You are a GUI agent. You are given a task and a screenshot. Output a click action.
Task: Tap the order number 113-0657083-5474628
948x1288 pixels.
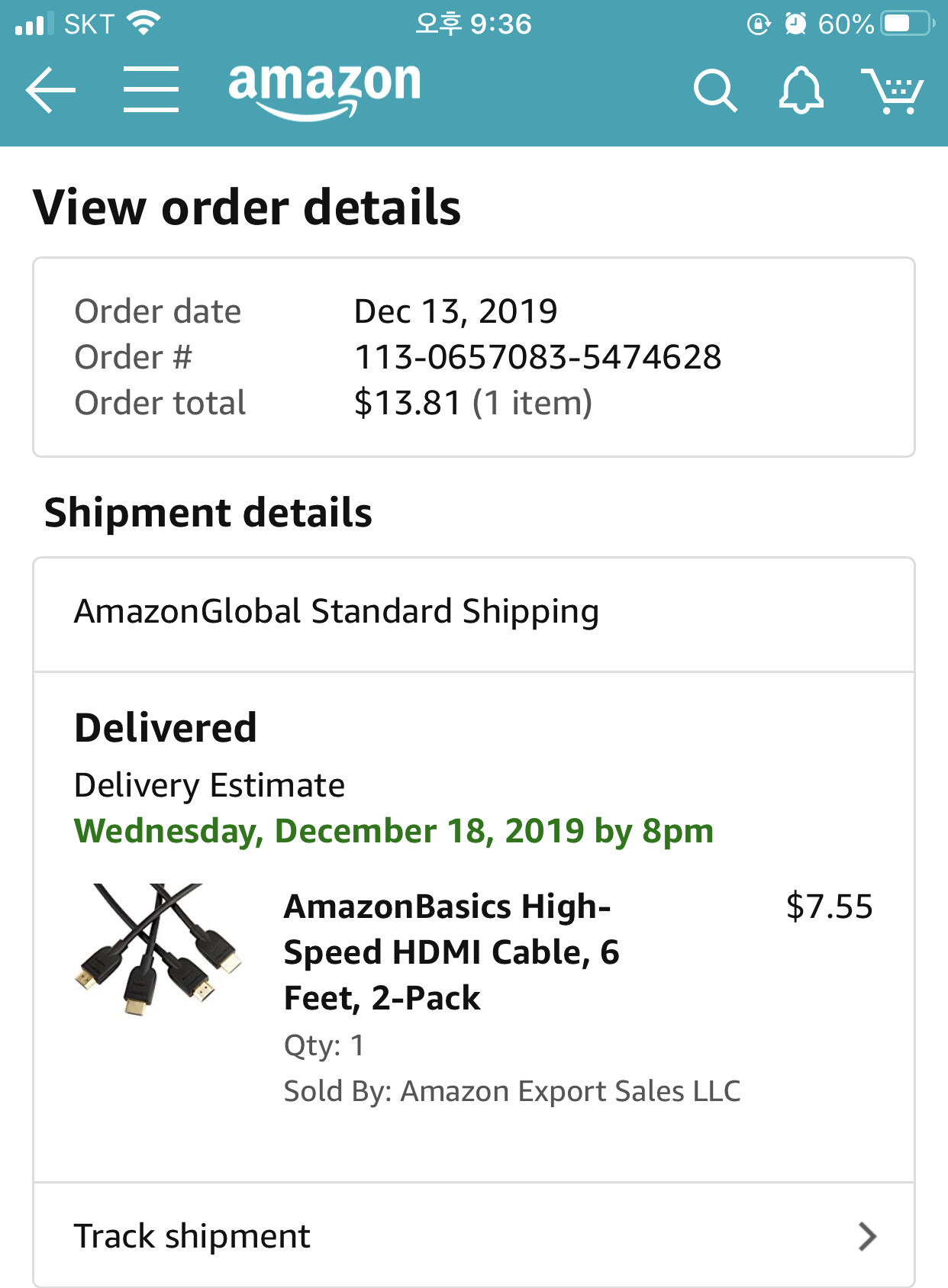coord(537,357)
